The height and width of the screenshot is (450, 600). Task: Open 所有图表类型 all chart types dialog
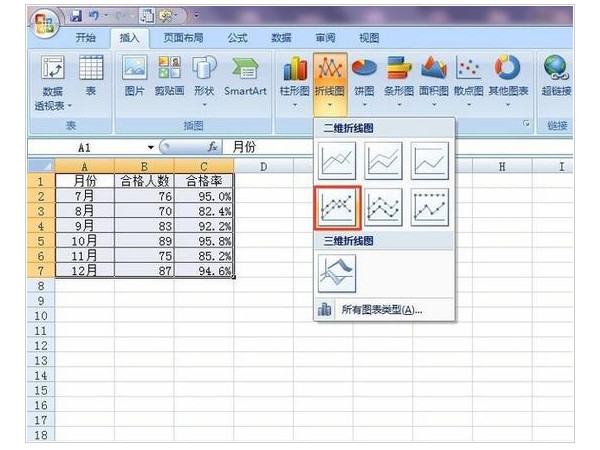384,310
